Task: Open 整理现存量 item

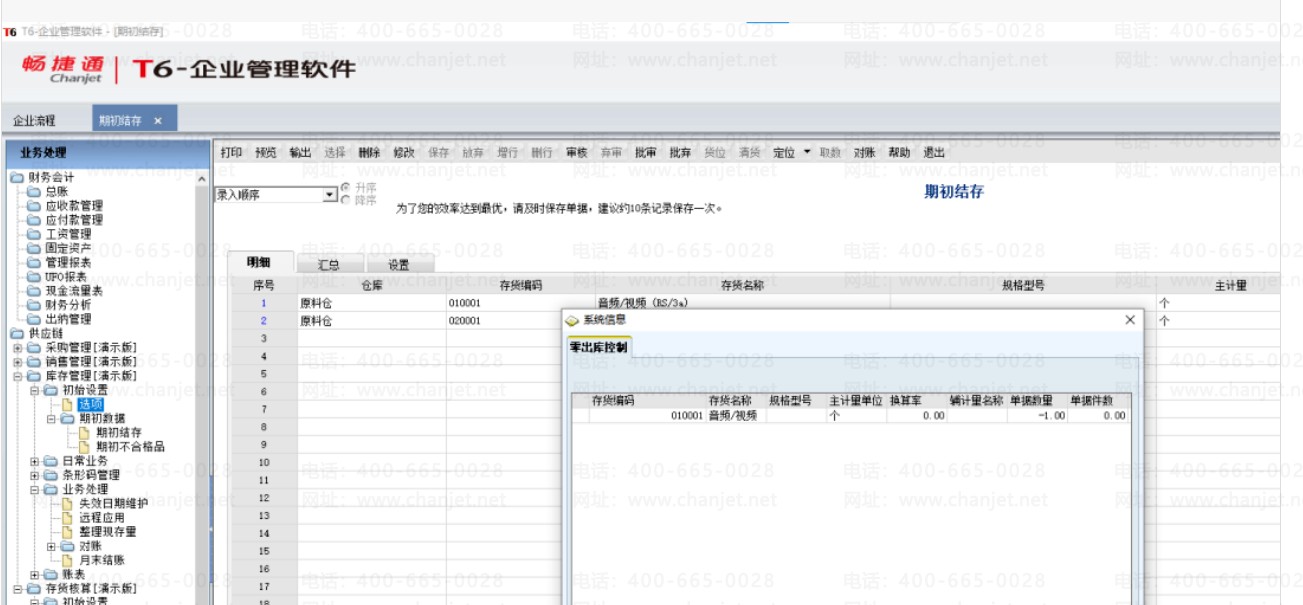Action: [108, 532]
